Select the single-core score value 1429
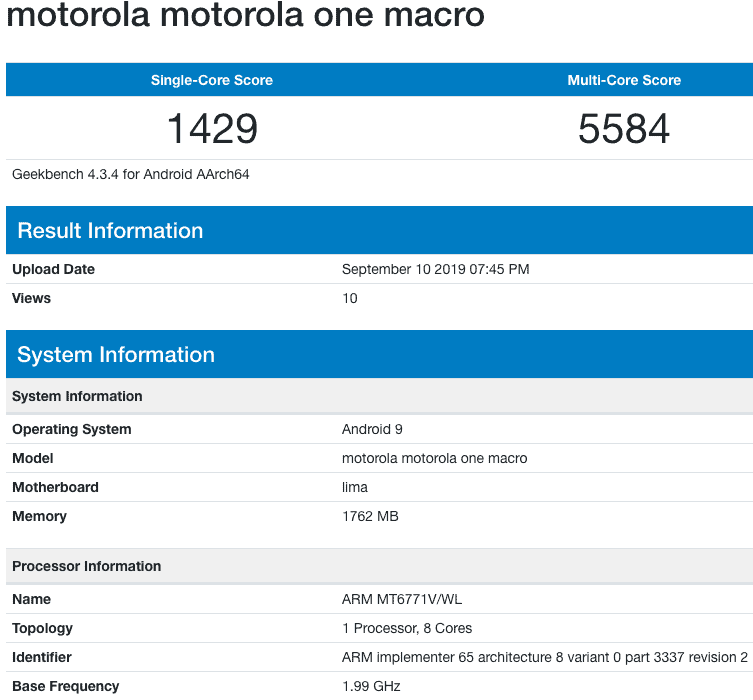 (211, 129)
